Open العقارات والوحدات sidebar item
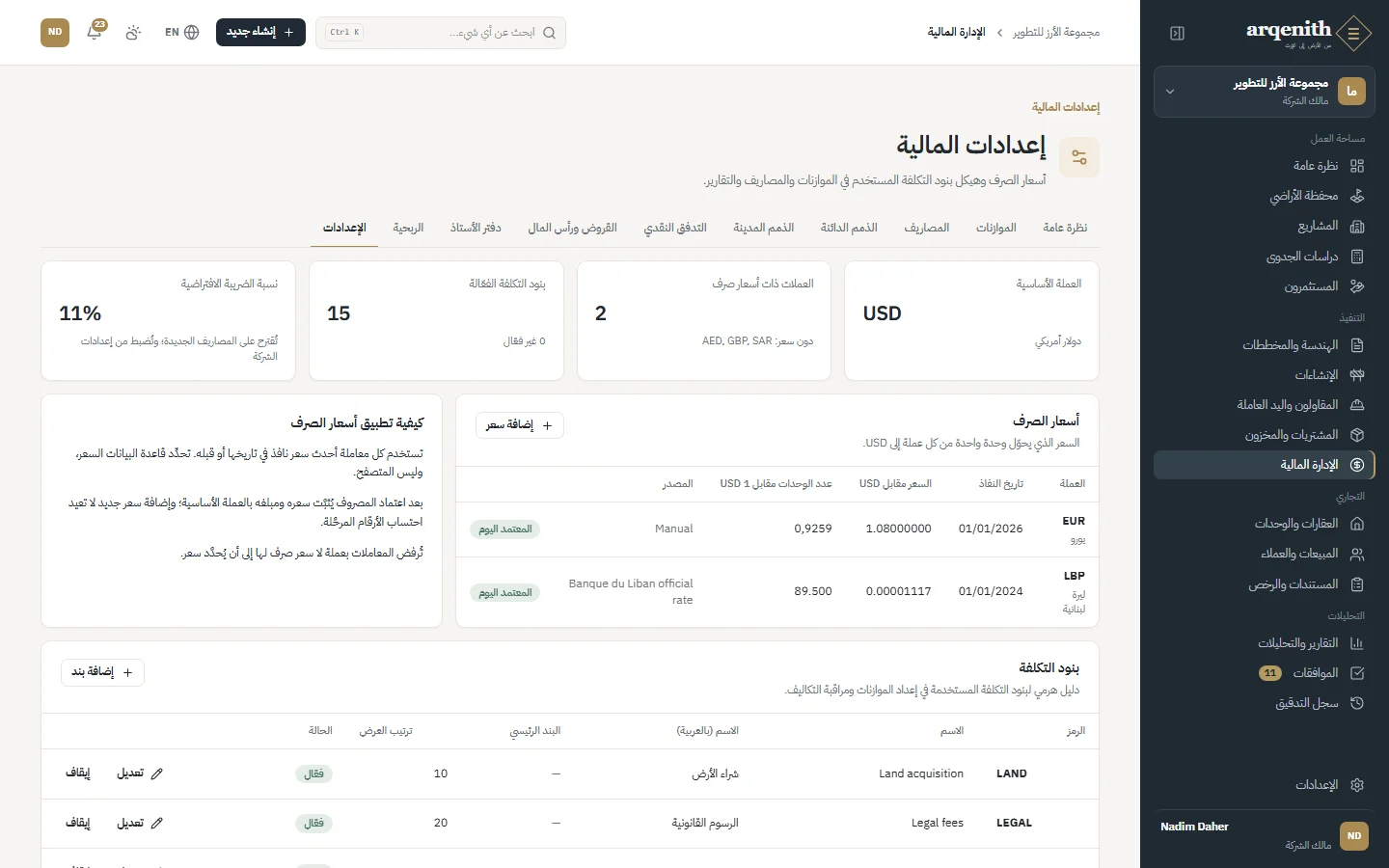The image size is (1389, 868). tap(1264, 524)
